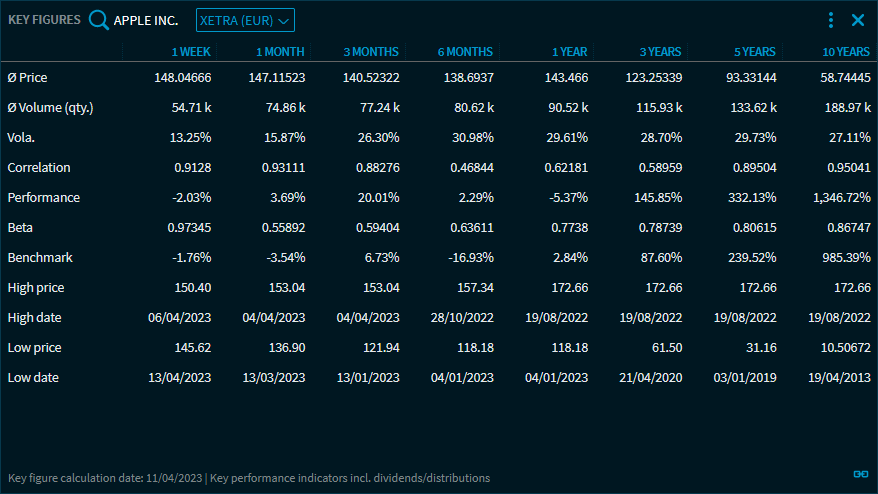The width and height of the screenshot is (878, 494).
Task: Select the 1 WEEK column header
Action: [x=189, y=51]
